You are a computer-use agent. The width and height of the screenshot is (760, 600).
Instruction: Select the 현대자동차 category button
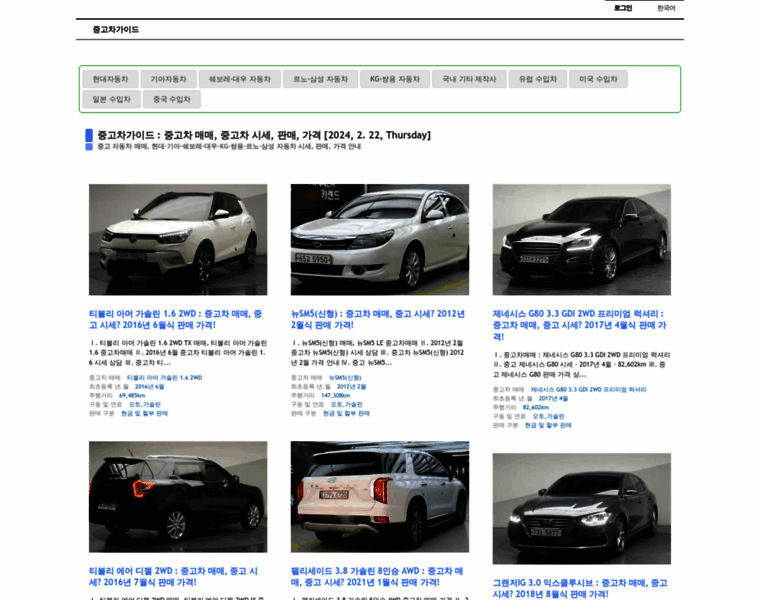[x=111, y=79]
